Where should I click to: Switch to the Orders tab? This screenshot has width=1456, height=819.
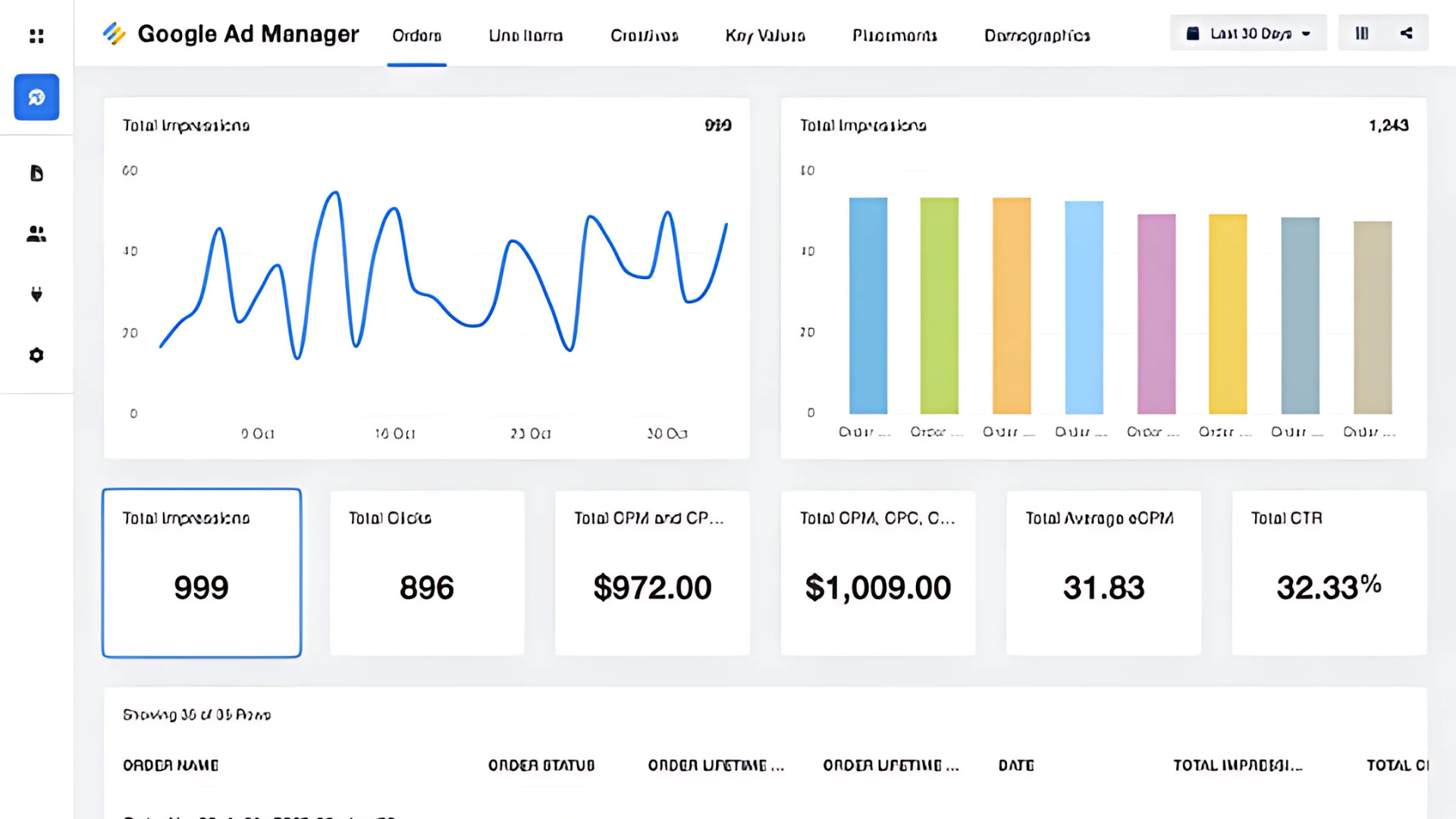[x=416, y=36]
